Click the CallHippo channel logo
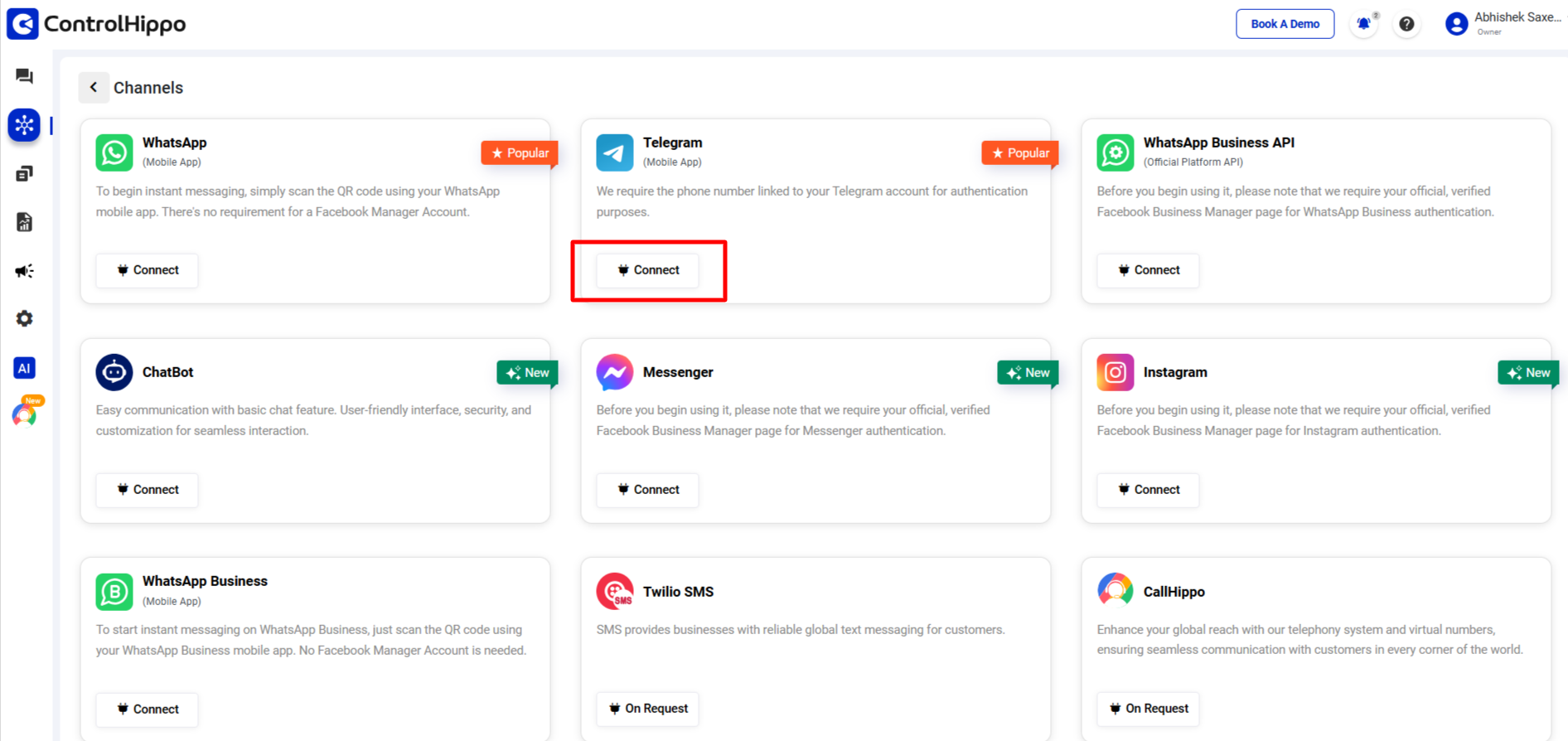The height and width of the screenshot is (741, 1568). [1116, 590]
